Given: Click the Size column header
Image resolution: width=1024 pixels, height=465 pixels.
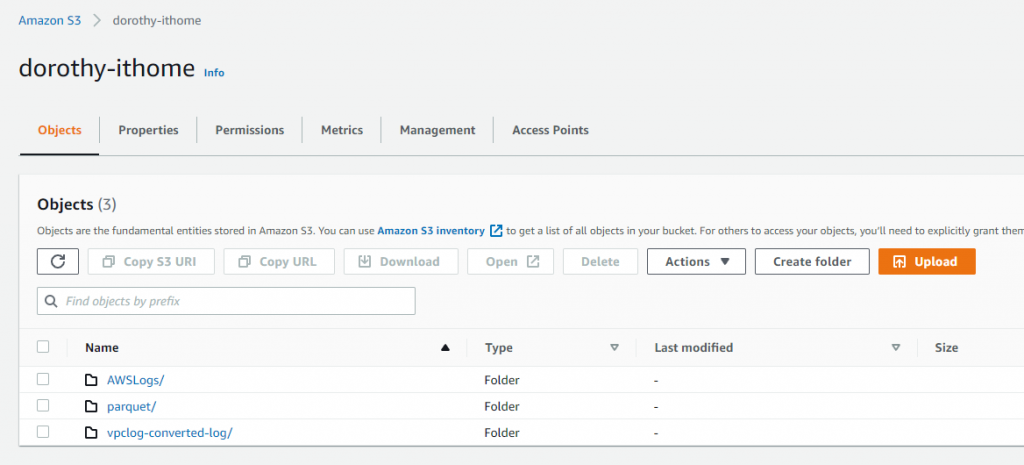Looking at the screenshot, I should point(946,347).
